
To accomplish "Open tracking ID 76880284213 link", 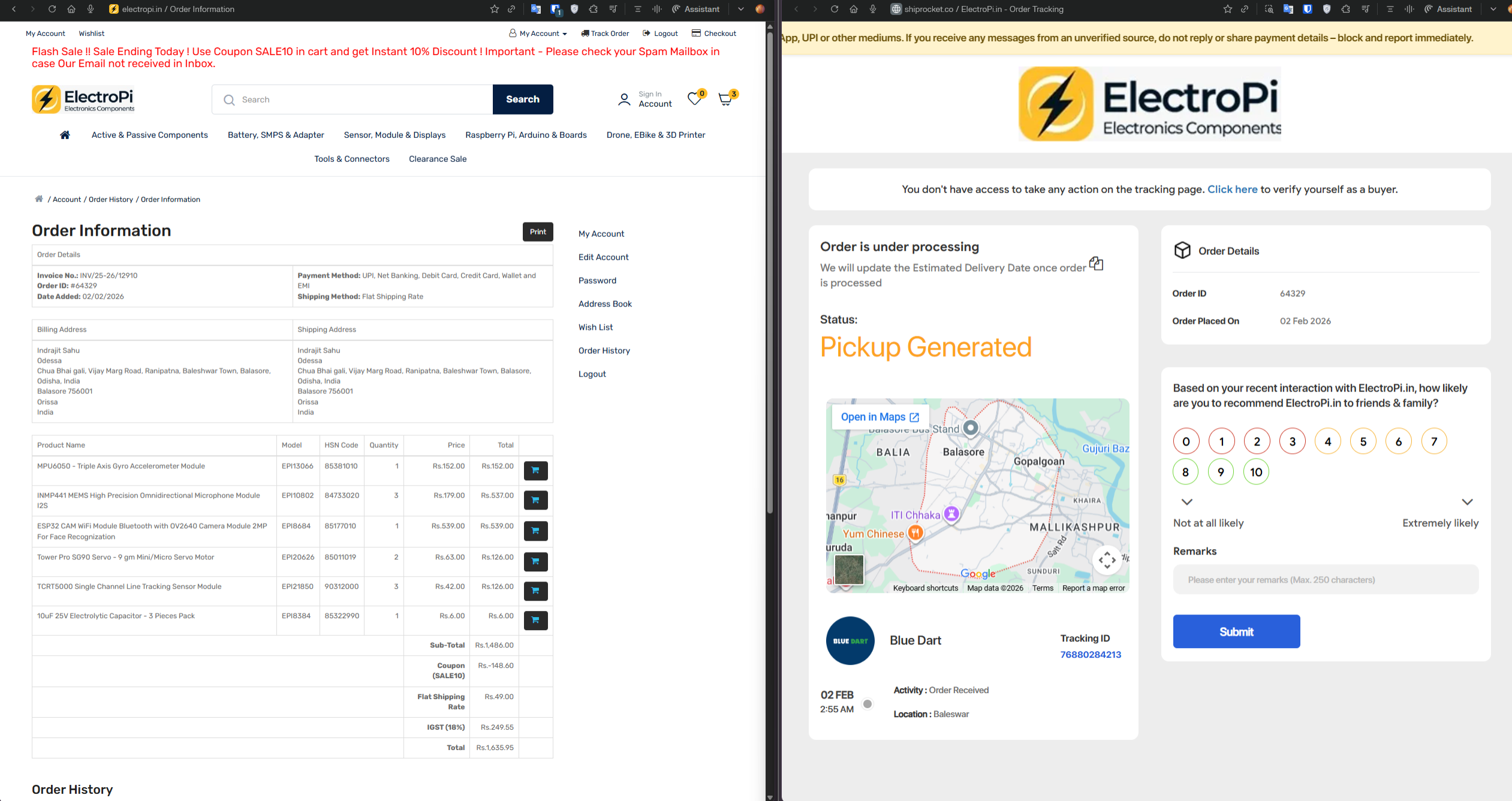I will [x=1090, y=655].
